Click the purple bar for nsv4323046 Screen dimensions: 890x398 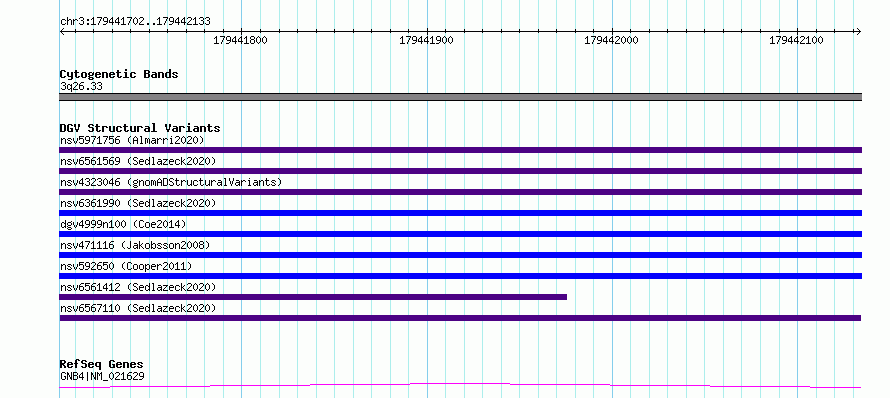click(460, 192)
